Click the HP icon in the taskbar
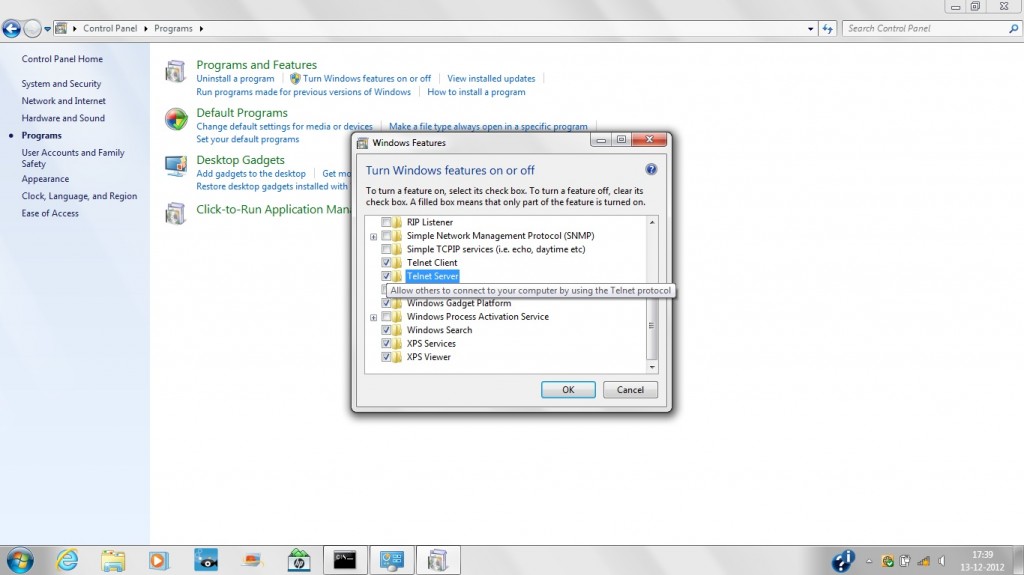 tap(298, 559)
